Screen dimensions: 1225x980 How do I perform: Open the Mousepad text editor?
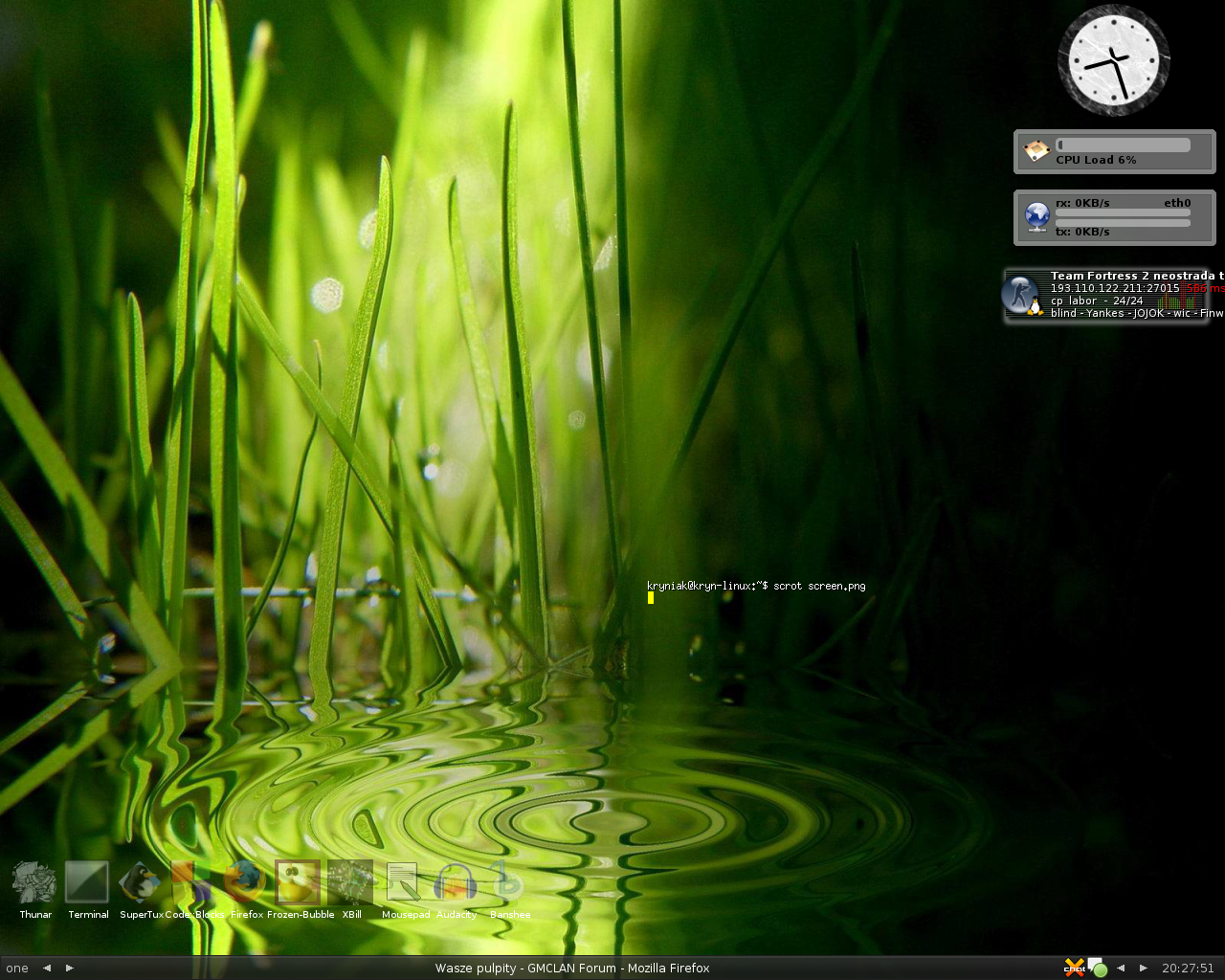[x=403, y=882]
